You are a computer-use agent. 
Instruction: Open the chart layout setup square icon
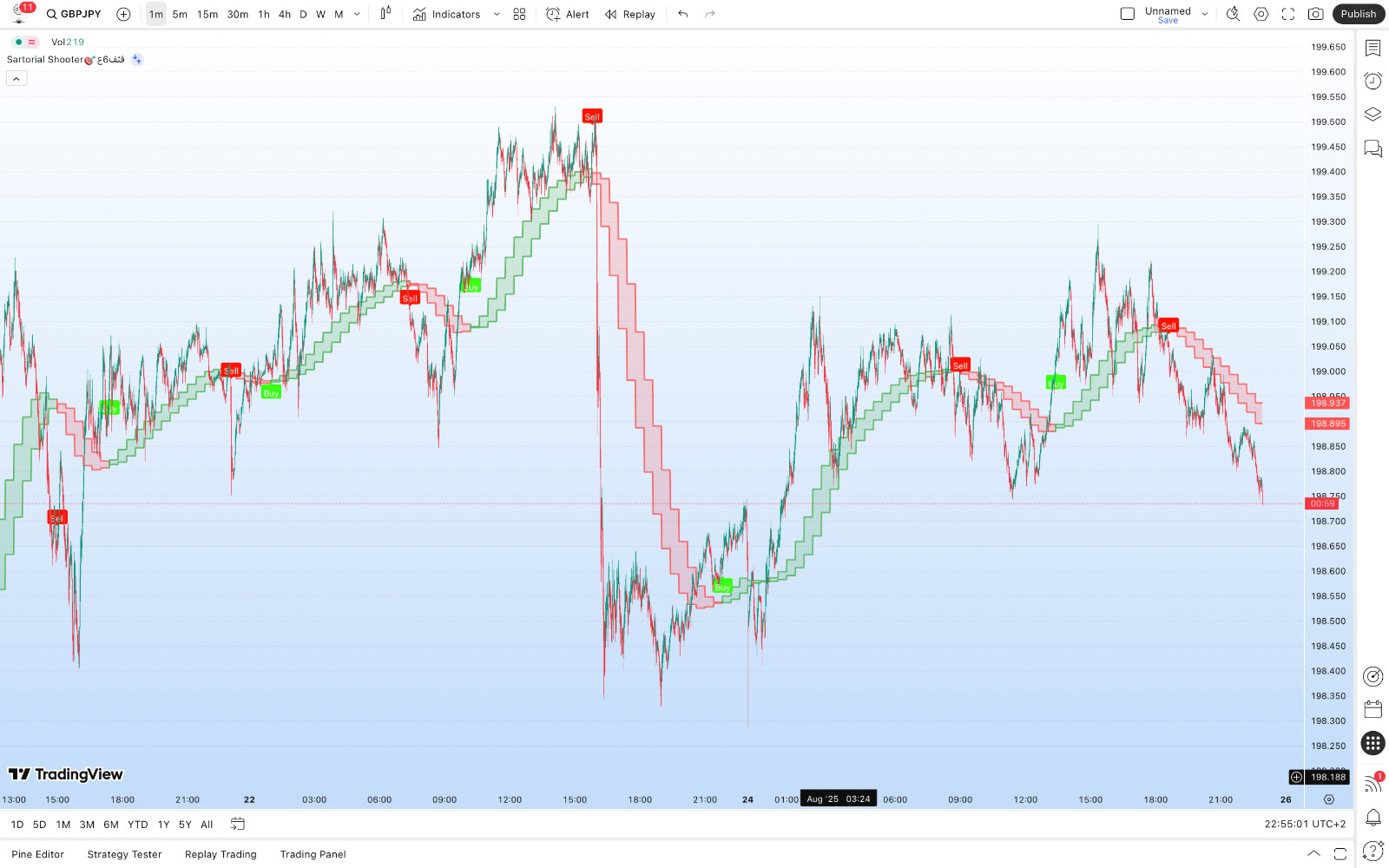[x=1128, y=14]
